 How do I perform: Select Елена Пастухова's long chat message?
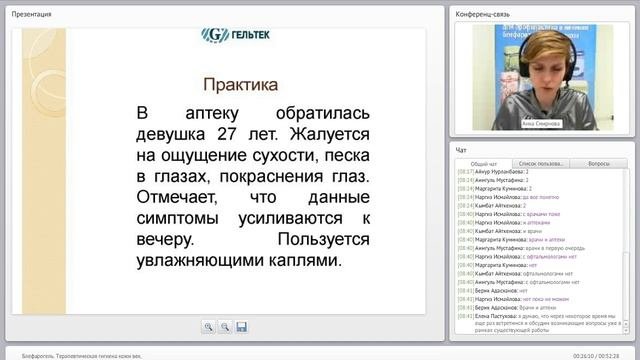tap(540, 323)
